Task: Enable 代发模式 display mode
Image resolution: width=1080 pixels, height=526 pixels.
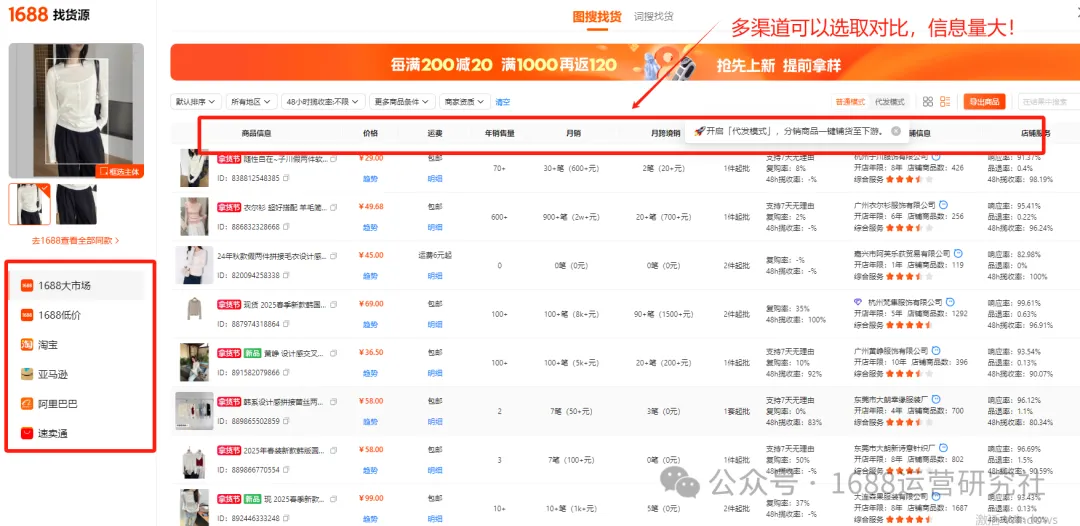Action: click(x=889, y=102)
